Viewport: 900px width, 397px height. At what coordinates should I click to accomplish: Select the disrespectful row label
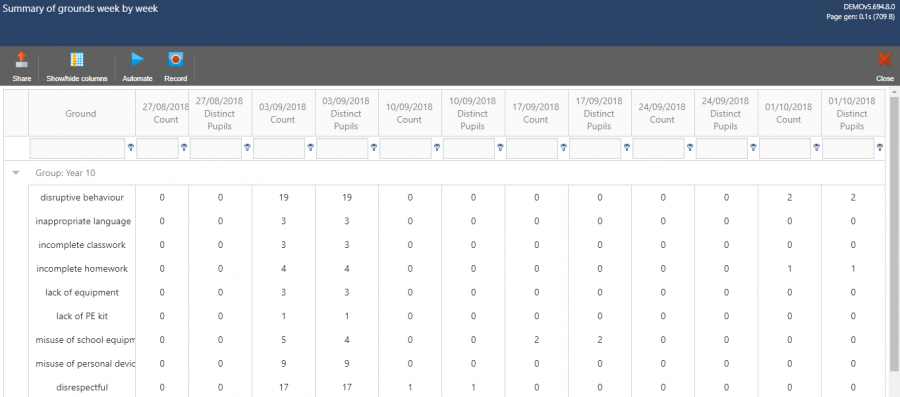tap(82, 387)
